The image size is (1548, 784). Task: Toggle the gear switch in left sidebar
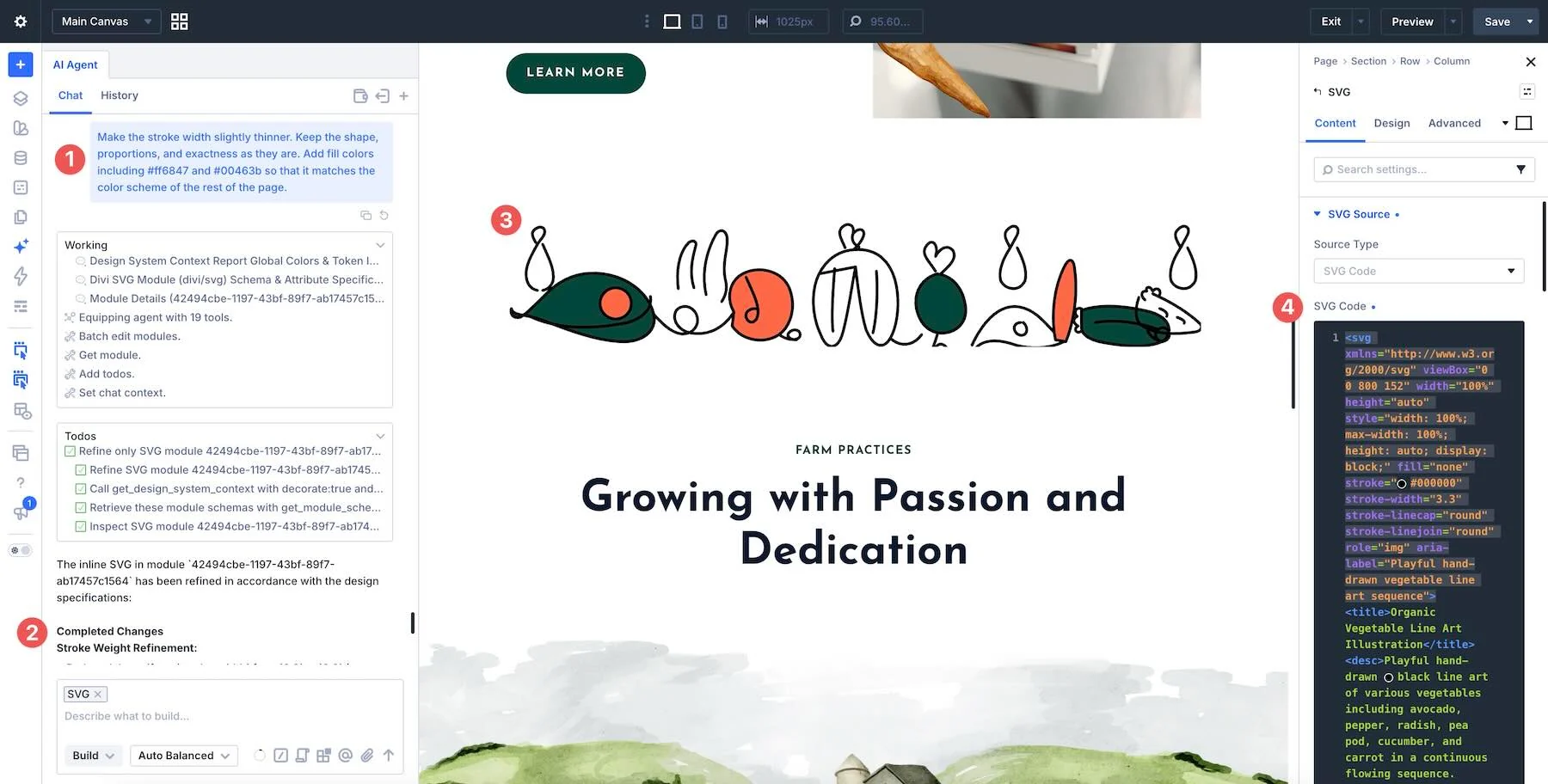point(21,550)
